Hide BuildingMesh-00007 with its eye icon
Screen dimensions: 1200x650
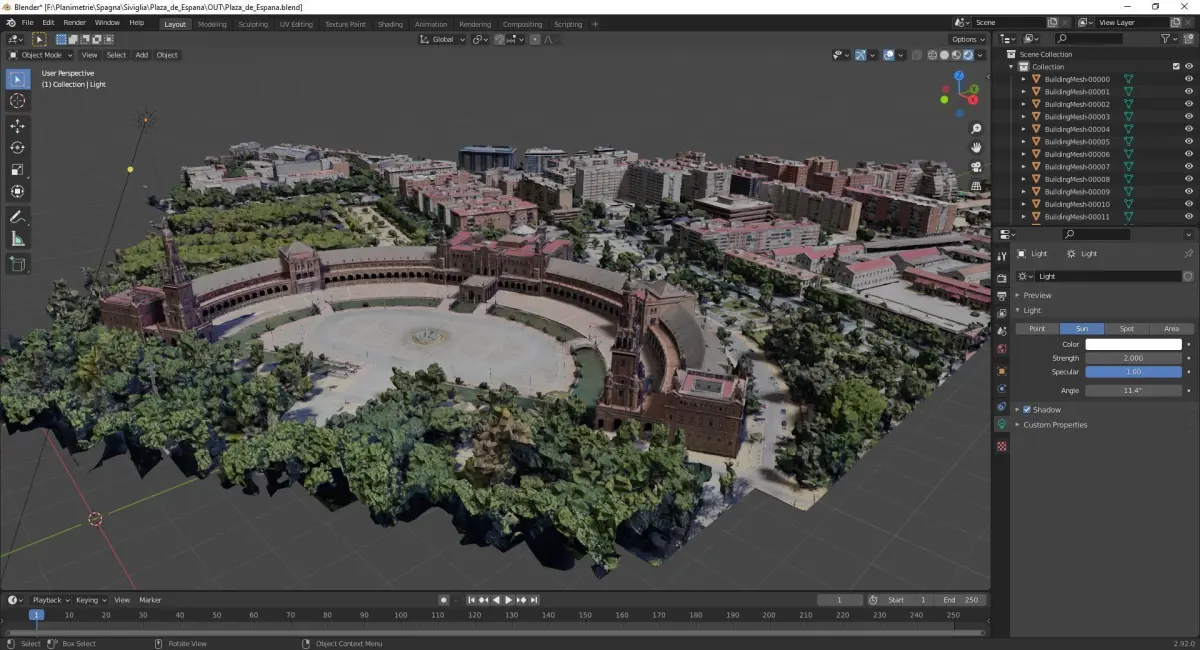(1188, 167)
